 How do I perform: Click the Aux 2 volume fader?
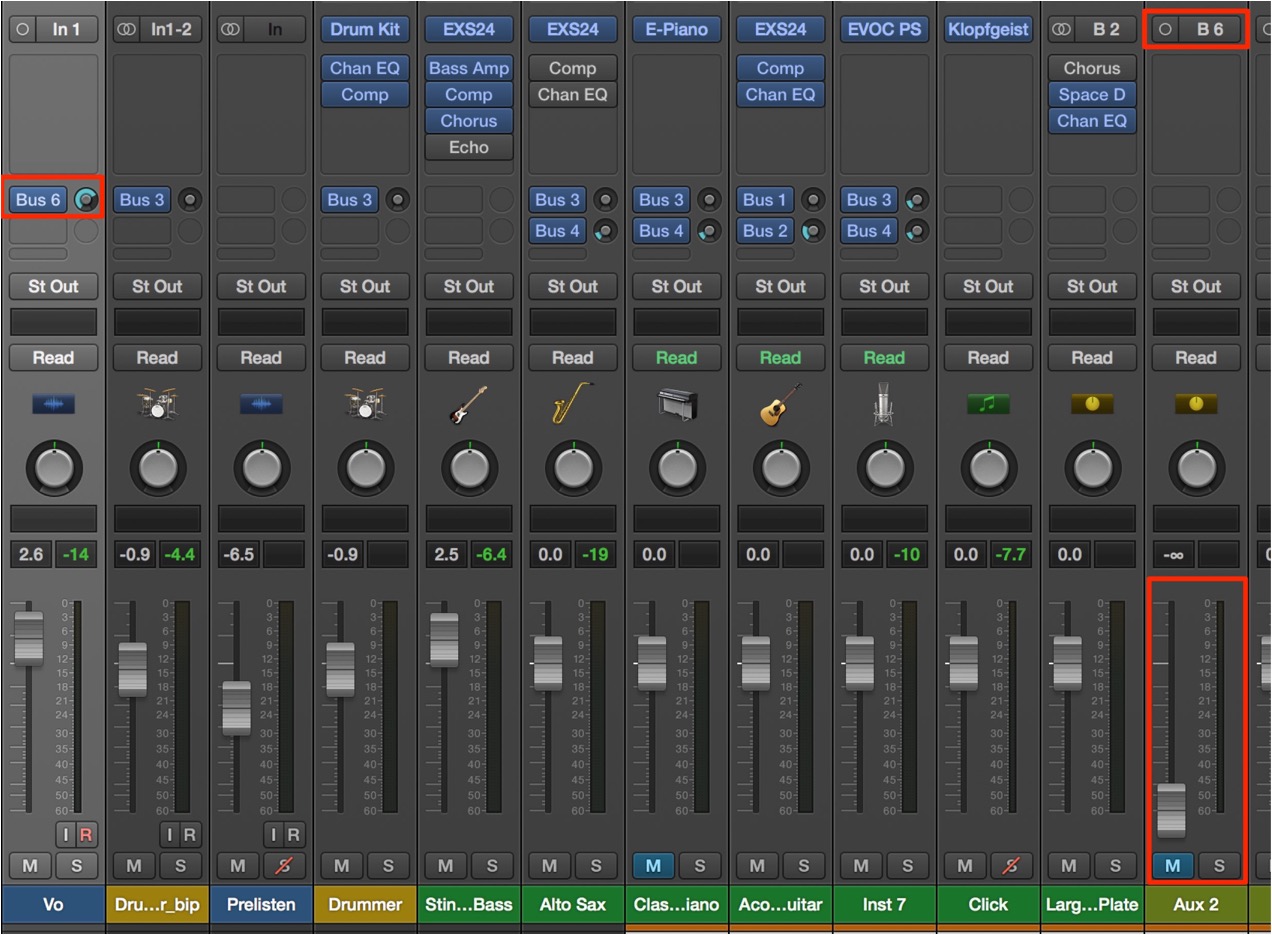(x=1172, y=810)
